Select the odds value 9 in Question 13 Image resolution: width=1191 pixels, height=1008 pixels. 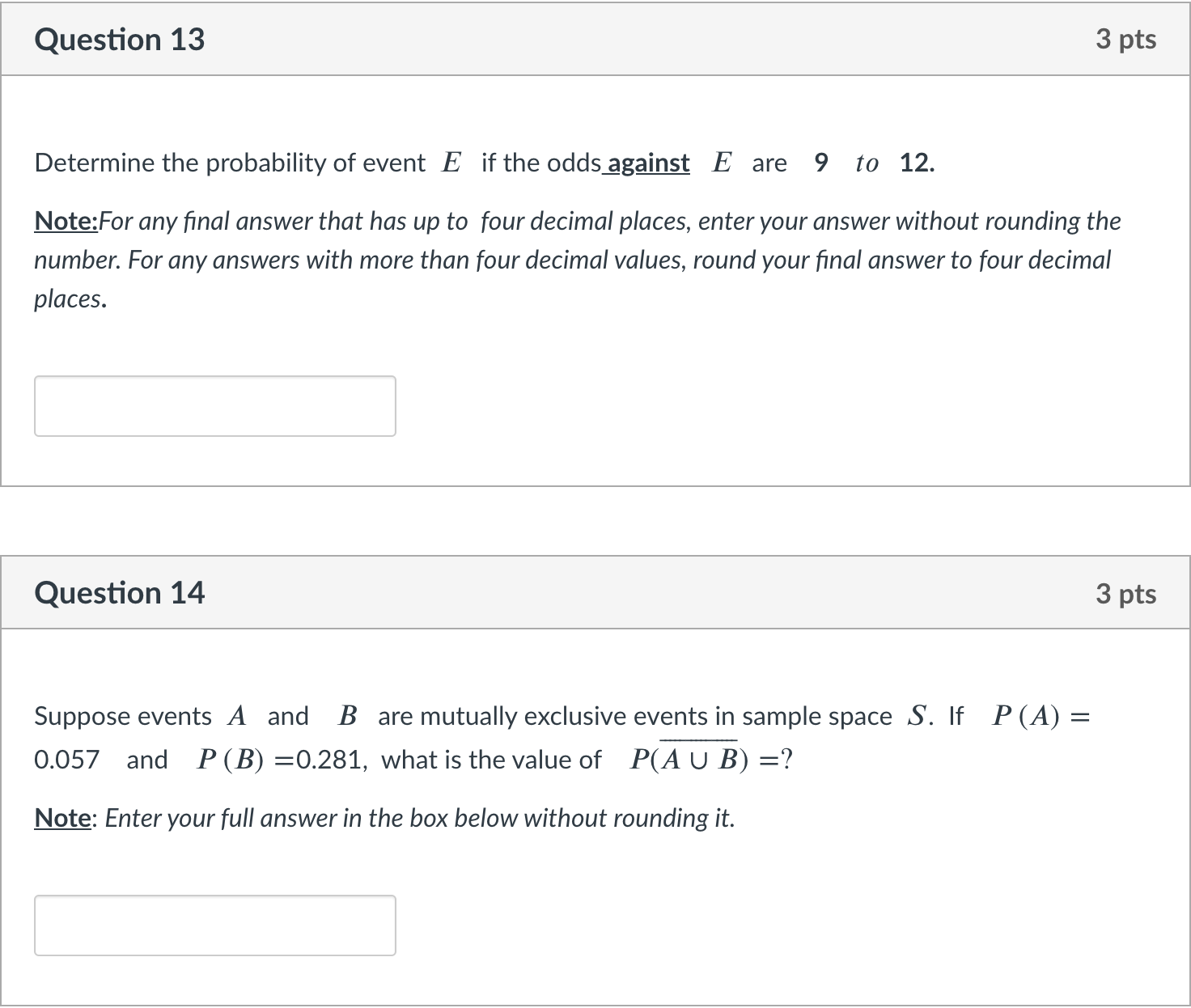(x=820, y=163)
